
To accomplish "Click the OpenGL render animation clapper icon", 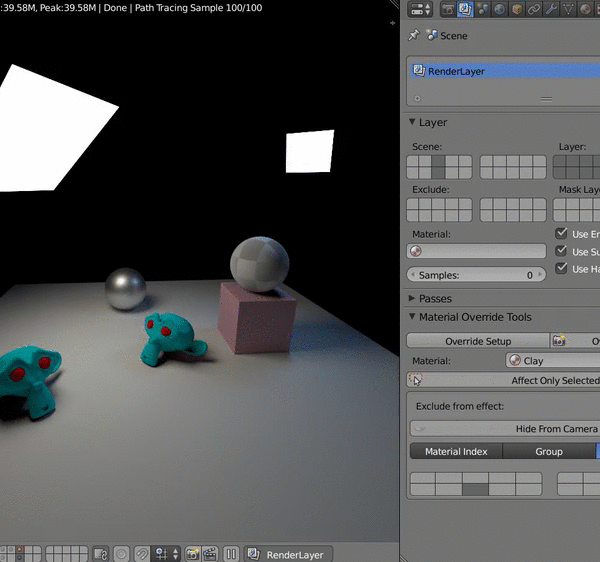I will pyautogui.click(x=210, y=554).
